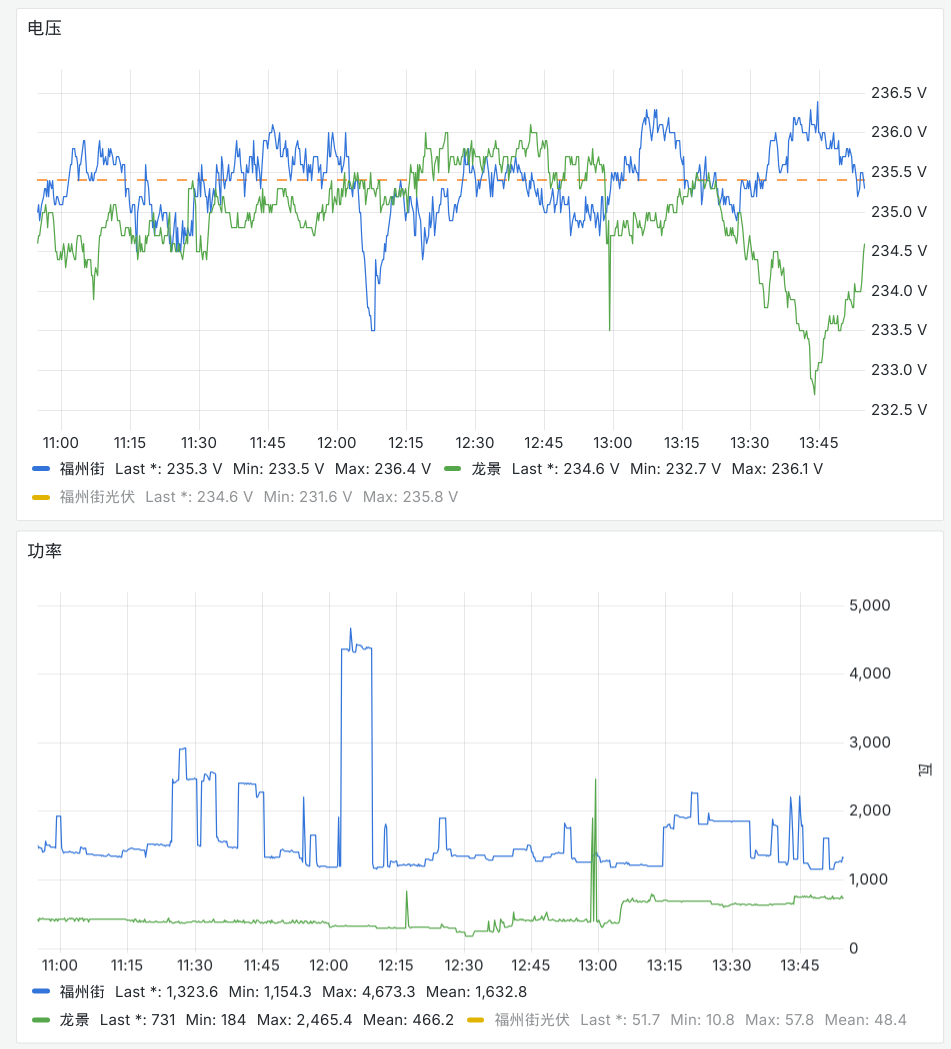Toggle 龙景 series in the 电压 legend

pyautogui.click(x=486, y=469)
